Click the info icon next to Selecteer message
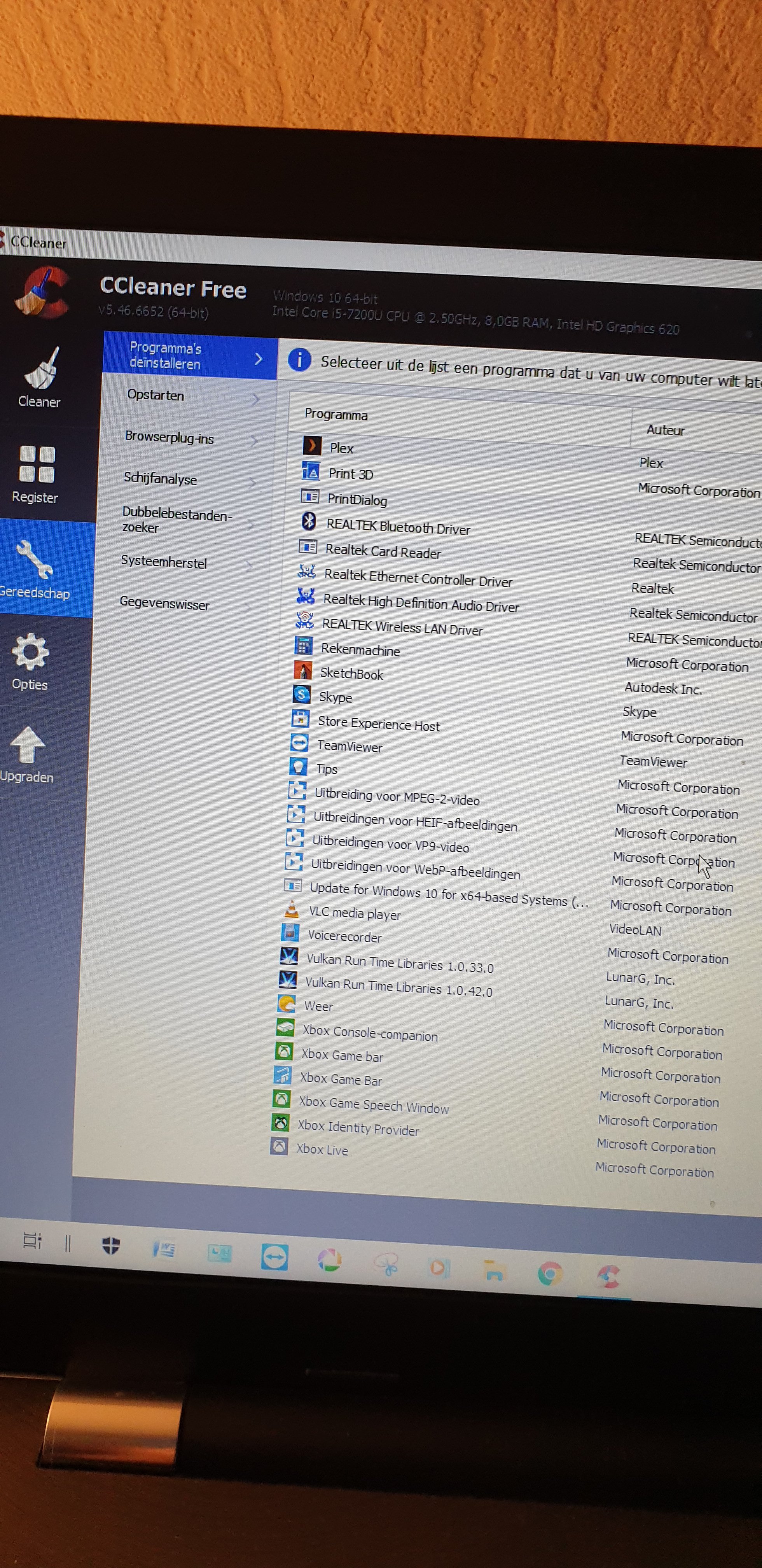Screen dimensions: 762x1568 pyautogui.click(x=299, y=359)
